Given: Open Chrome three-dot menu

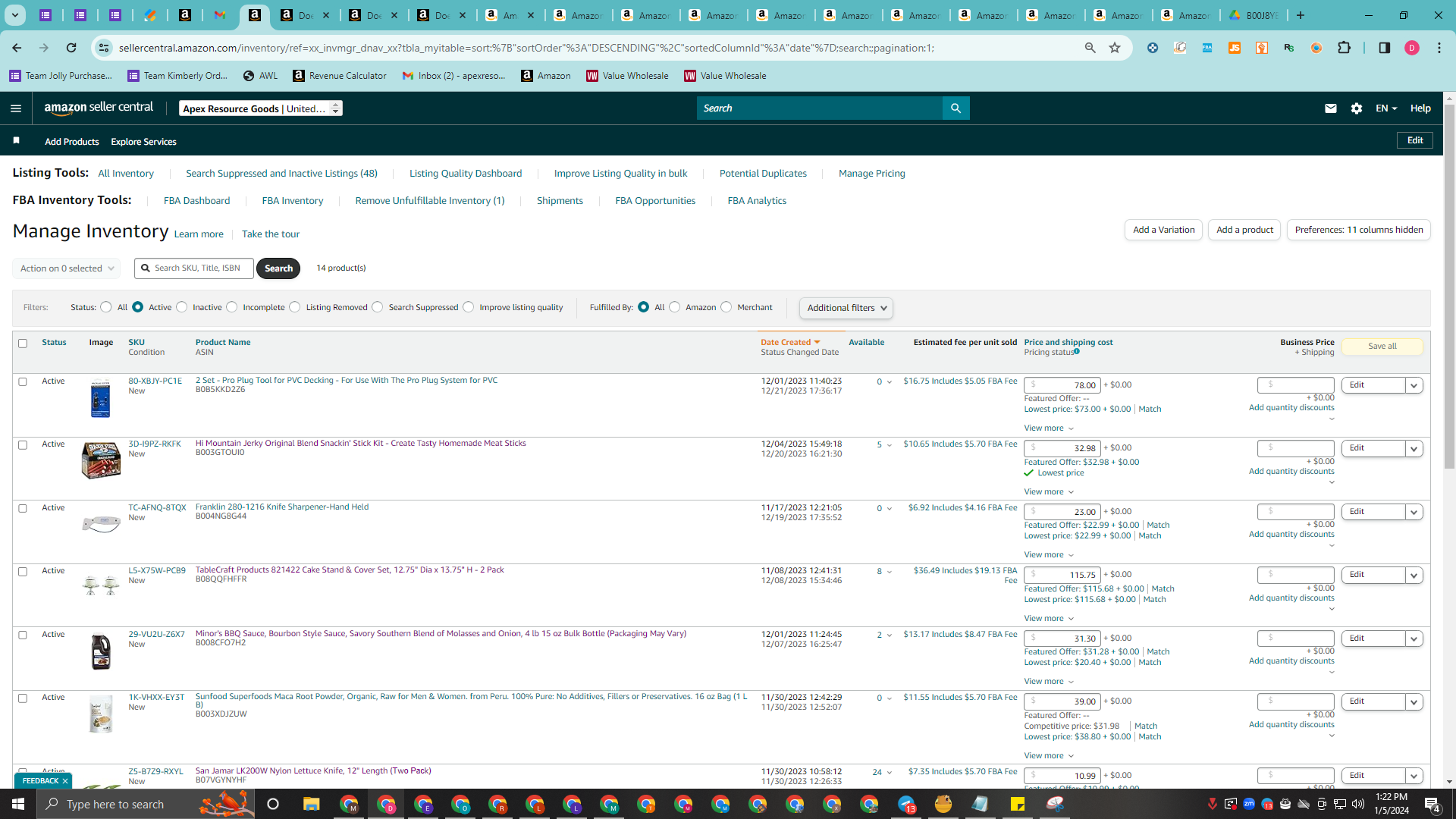Looking at the screenshot, I should point(1439,48).
